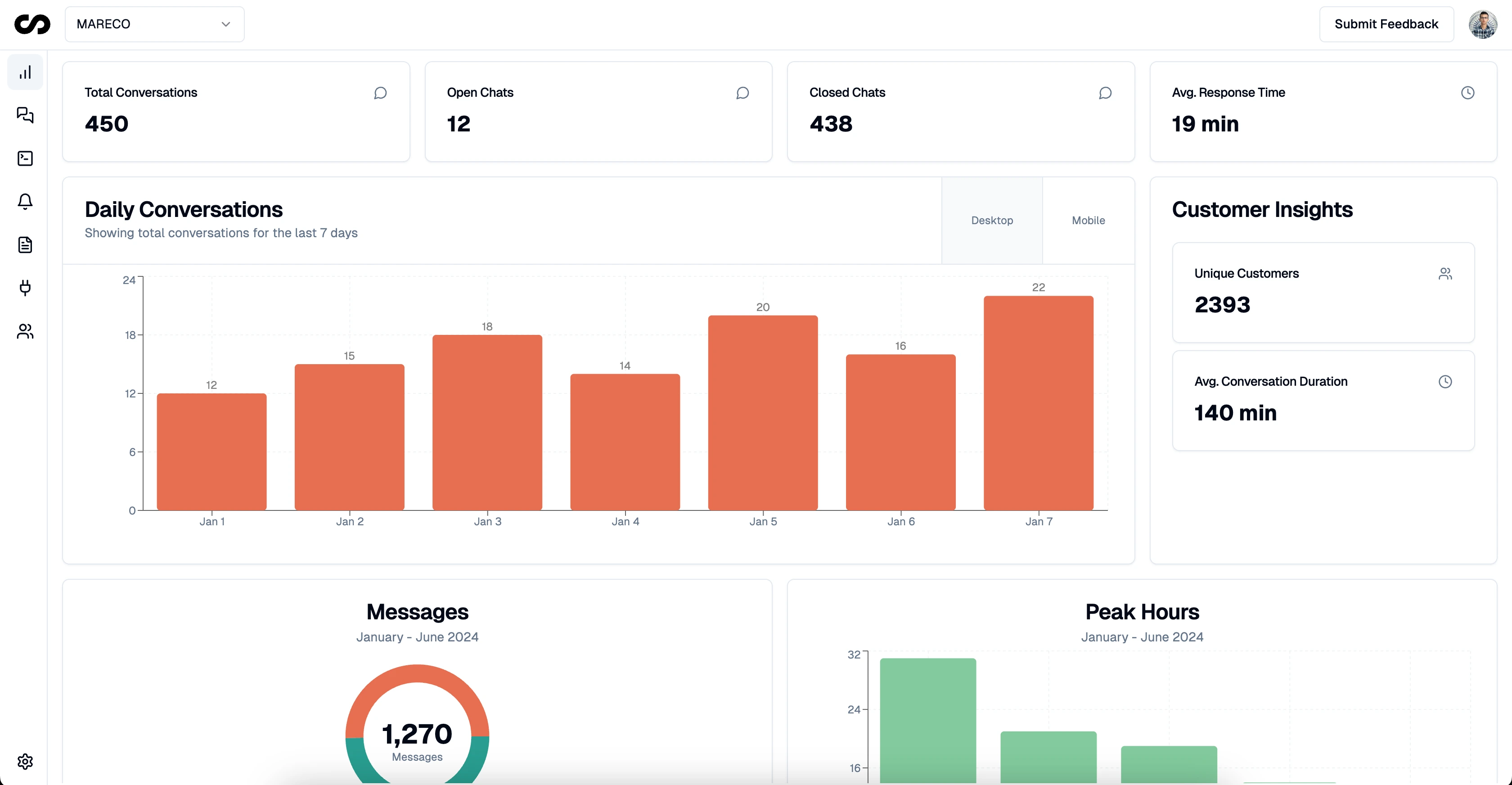Open the team users sidebar icon
Viewport: 1512px width, 785px height.
pos(25,331)
